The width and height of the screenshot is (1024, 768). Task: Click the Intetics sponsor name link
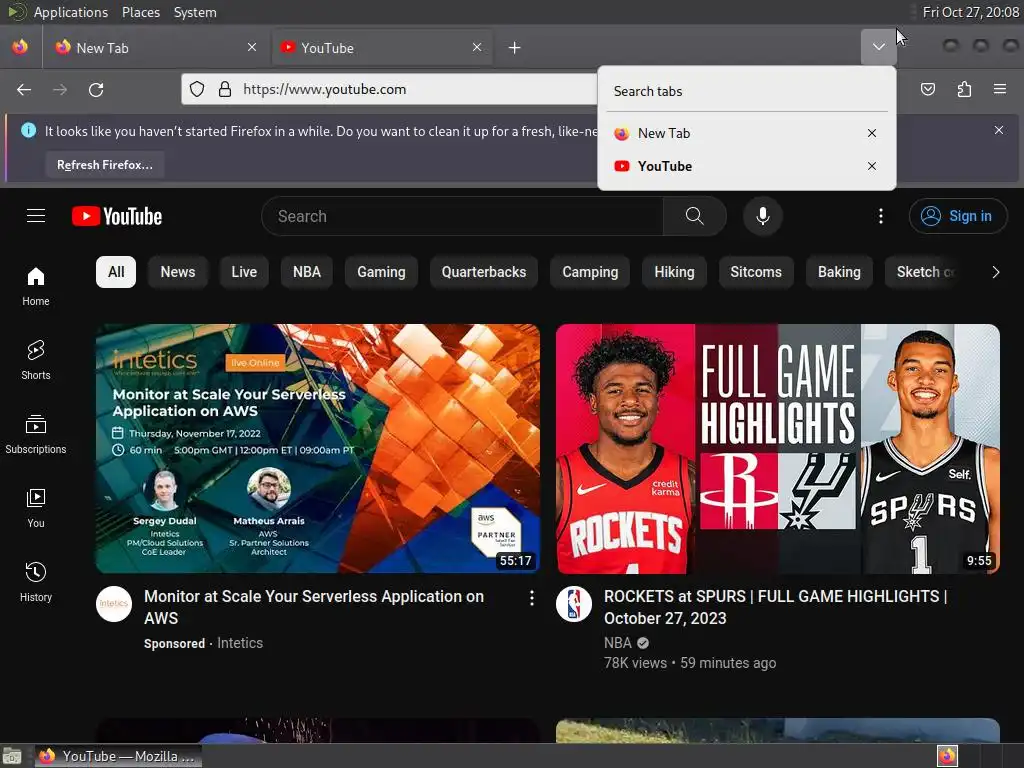coord(240,643)
